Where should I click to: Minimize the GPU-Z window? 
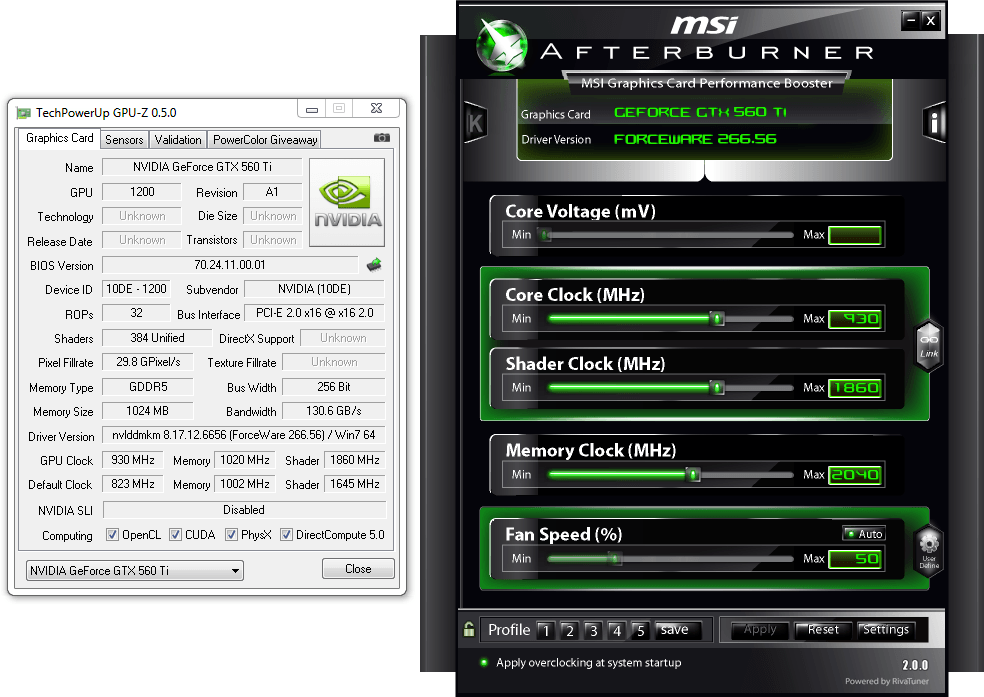click(x=312, y=109)
